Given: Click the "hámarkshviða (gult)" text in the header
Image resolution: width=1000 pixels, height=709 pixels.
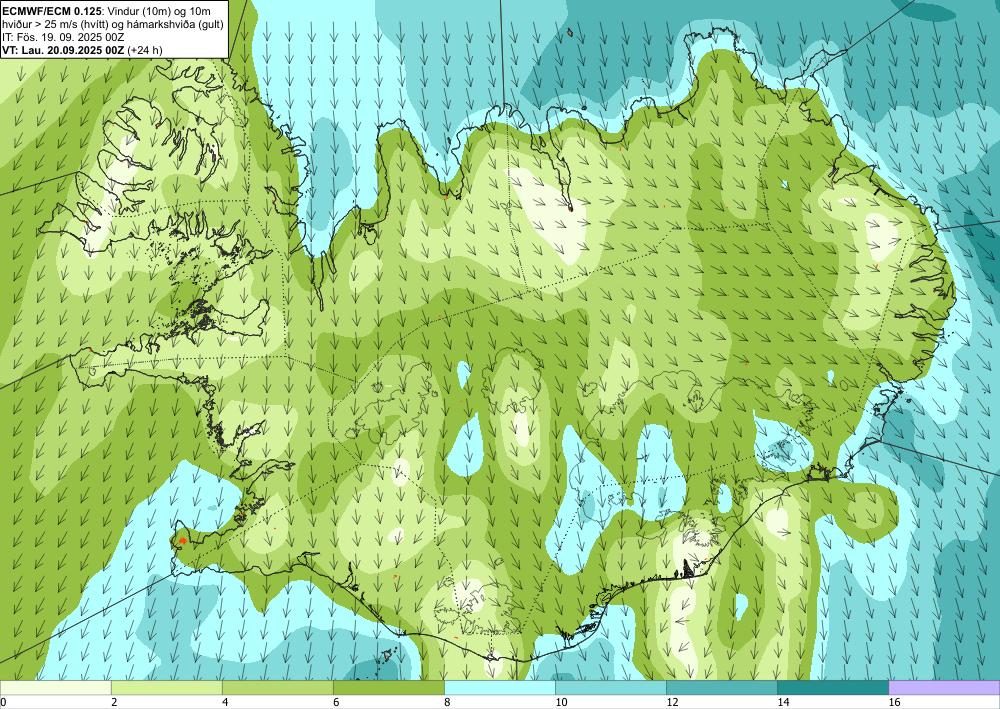Looking at the screenshot, I should pyautogui.click(x=175, y=24).
